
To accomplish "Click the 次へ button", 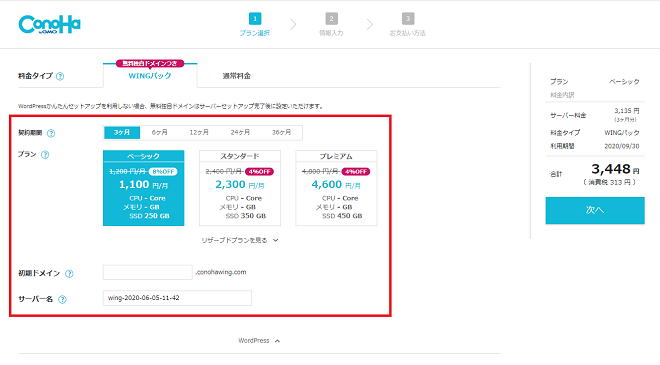I will click(595, 210).
